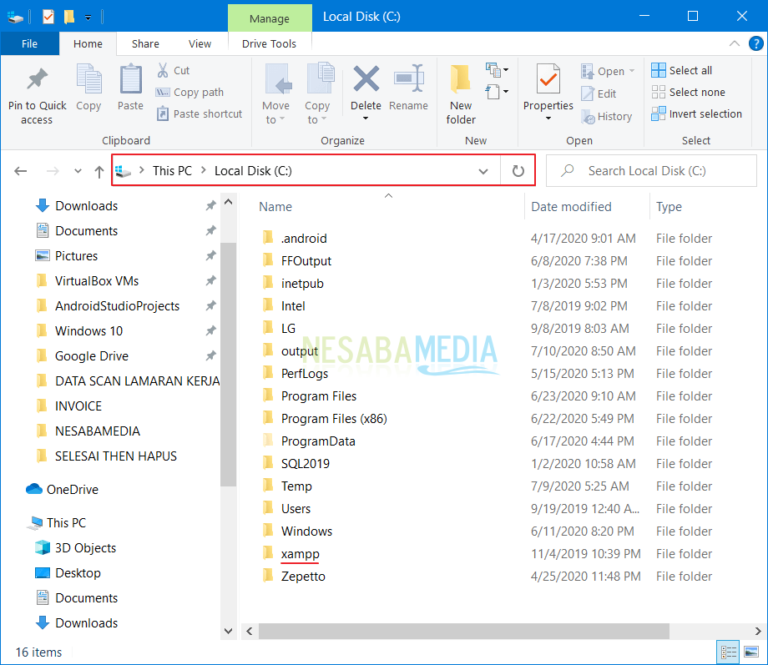
Task: Open the OneDrive cloud item
Action: coord(62,489)
